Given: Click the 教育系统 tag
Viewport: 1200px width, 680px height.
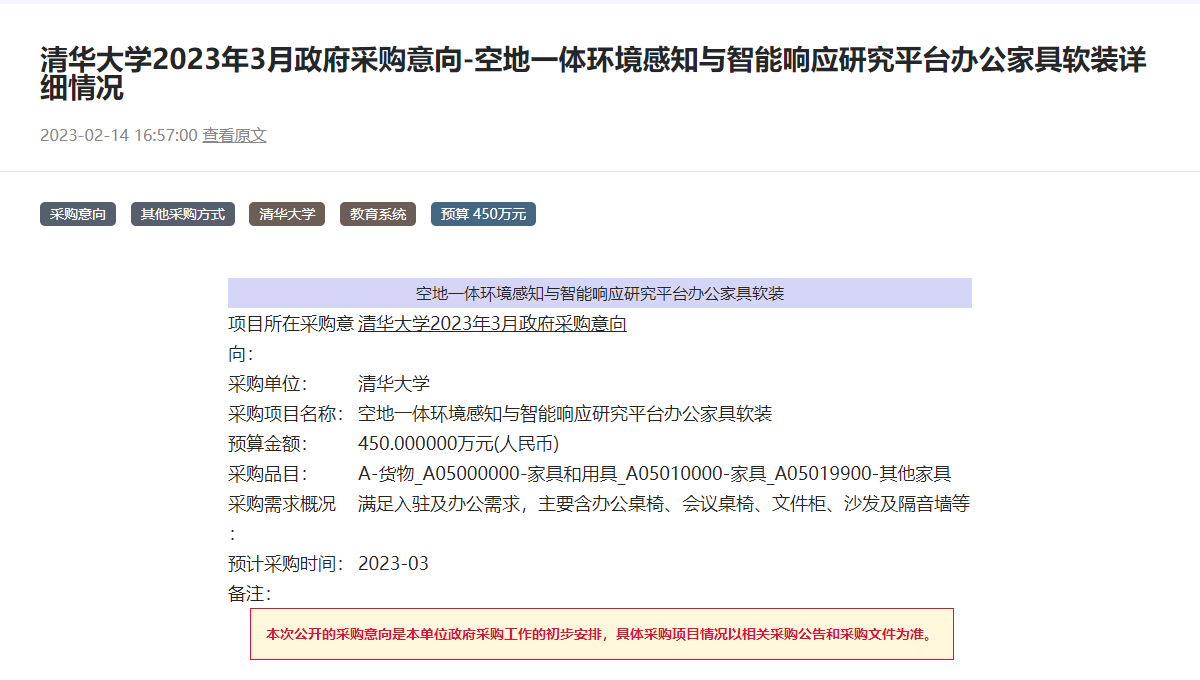Looking at the screenshot, I should pos(378,214).
